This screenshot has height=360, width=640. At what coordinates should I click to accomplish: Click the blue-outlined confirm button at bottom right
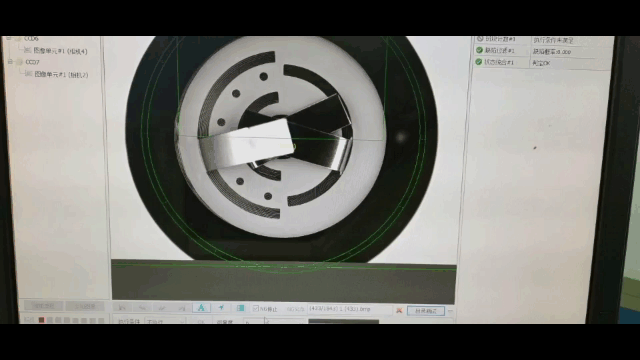[x=426, y=311]
